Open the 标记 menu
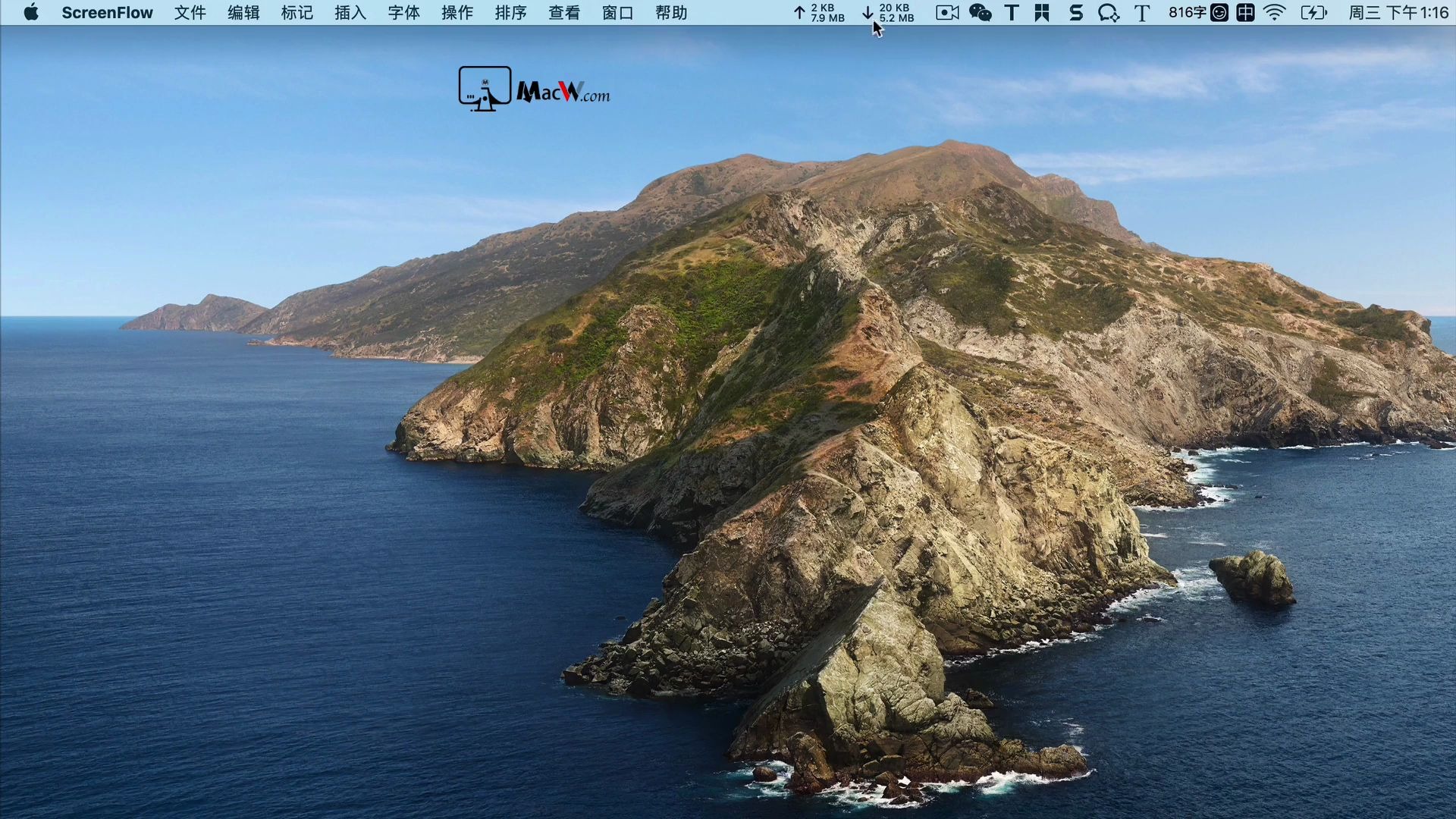The height and width of the screenshot is (819, 1456). point(297,13)
